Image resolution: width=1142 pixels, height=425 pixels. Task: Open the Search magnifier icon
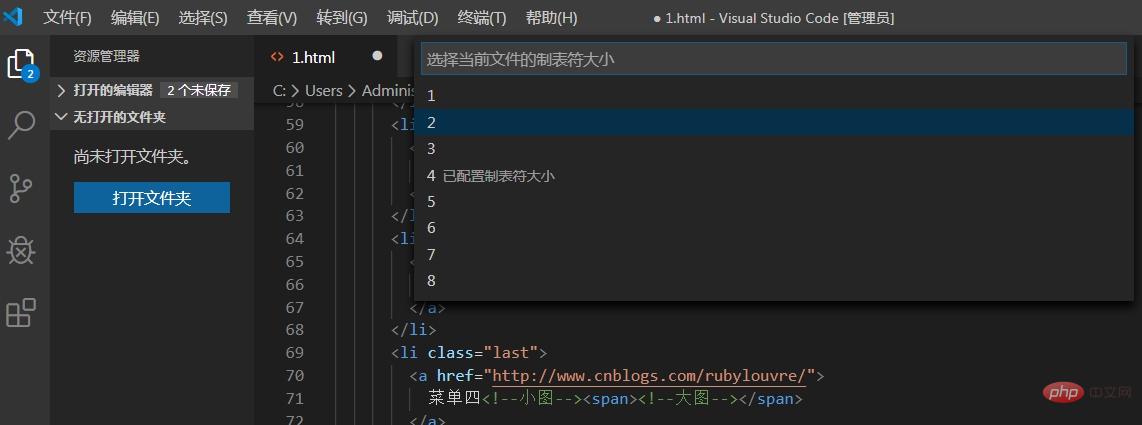[21, 125]
